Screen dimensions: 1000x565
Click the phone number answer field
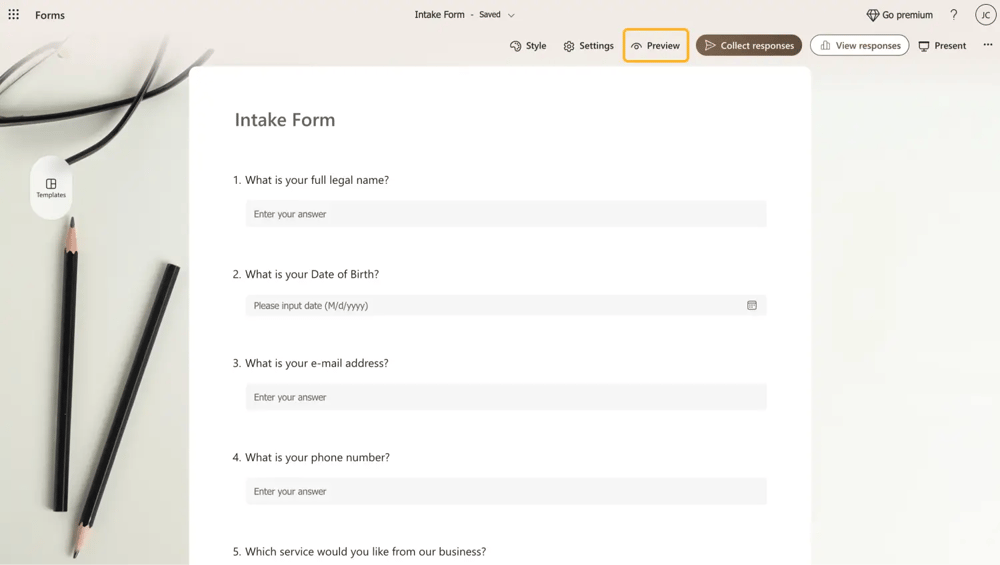[506, 491]
